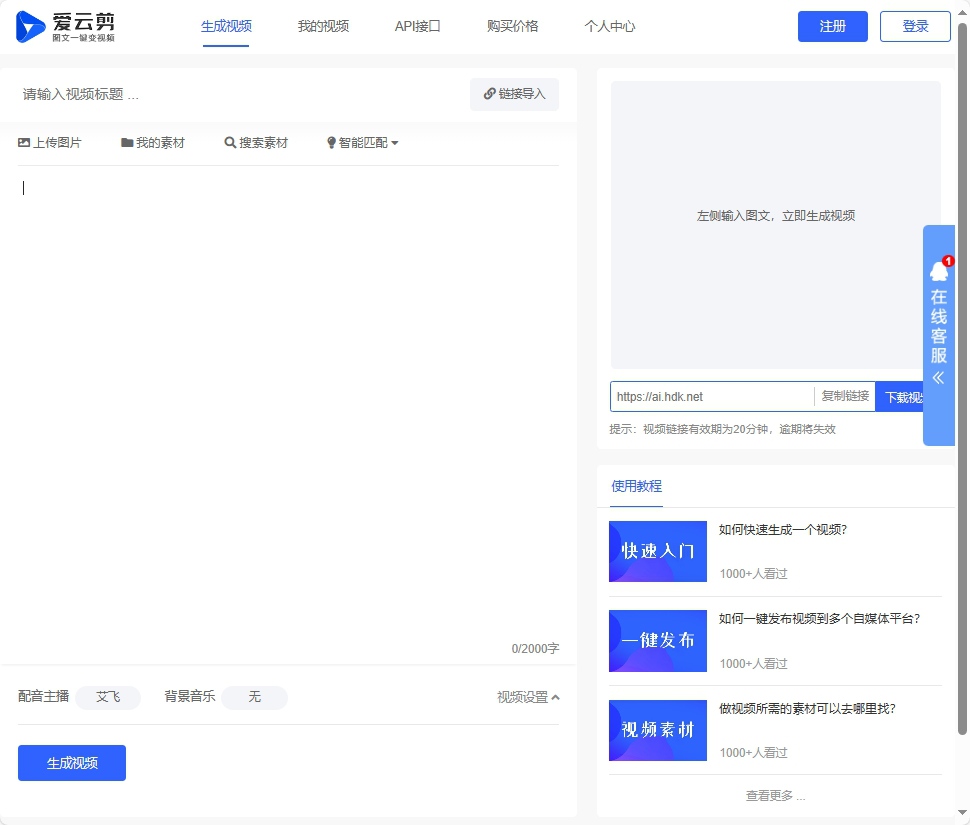The height and width of the screenshot is (825, 970).
Task: Collapse 视频设置 using its chevron
Action: coord(554,697)
